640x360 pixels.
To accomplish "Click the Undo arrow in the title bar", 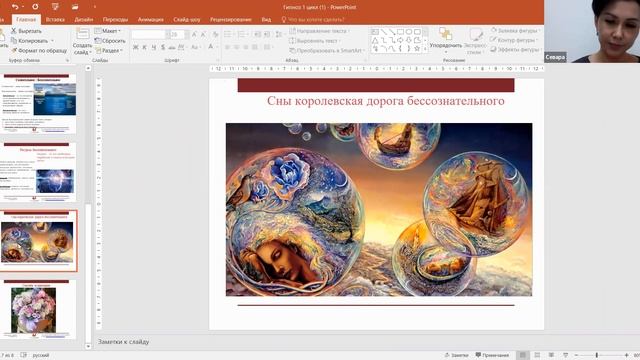I will [16, 7].
